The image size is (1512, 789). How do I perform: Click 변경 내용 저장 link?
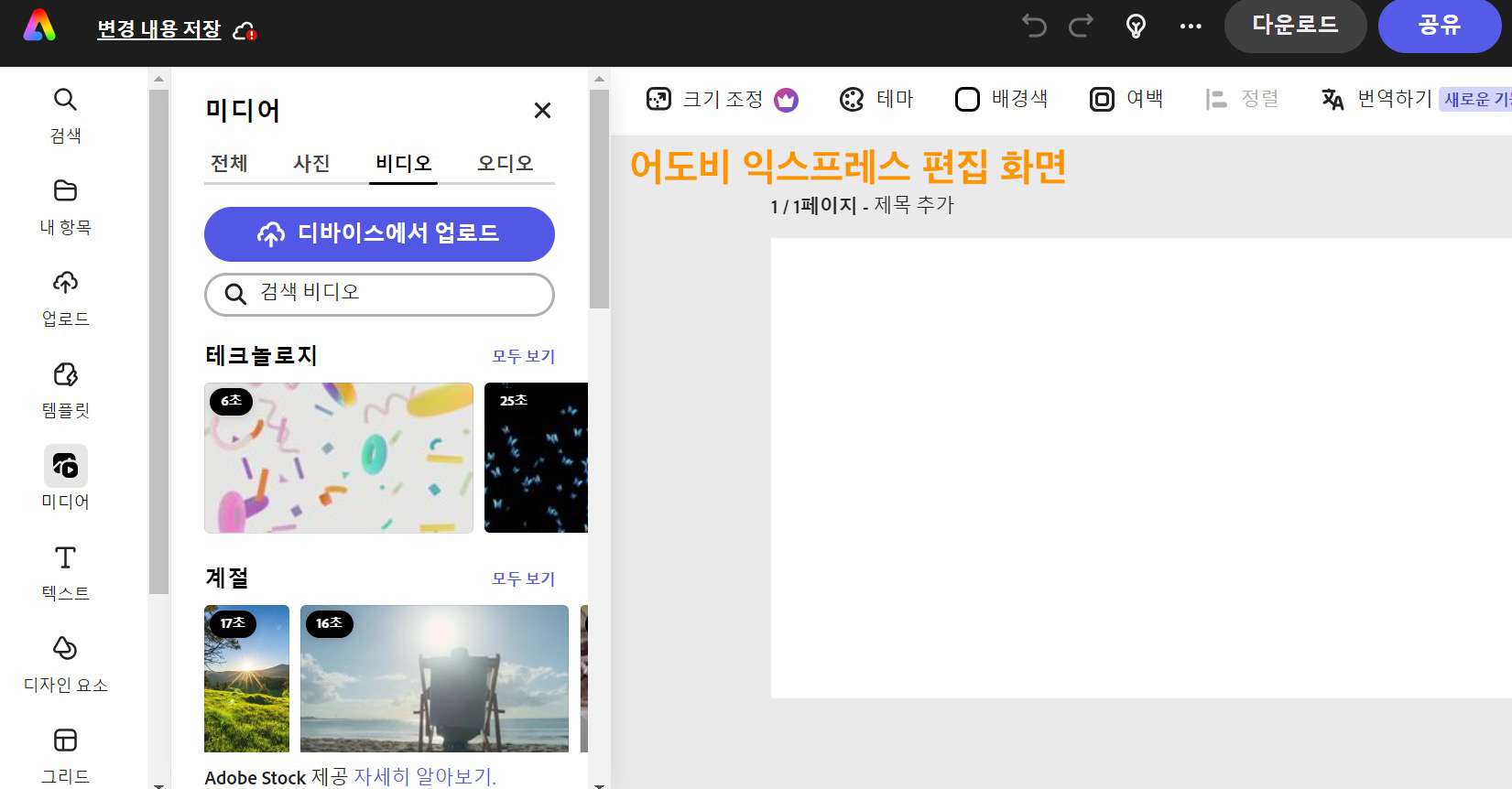pos(159,29)
